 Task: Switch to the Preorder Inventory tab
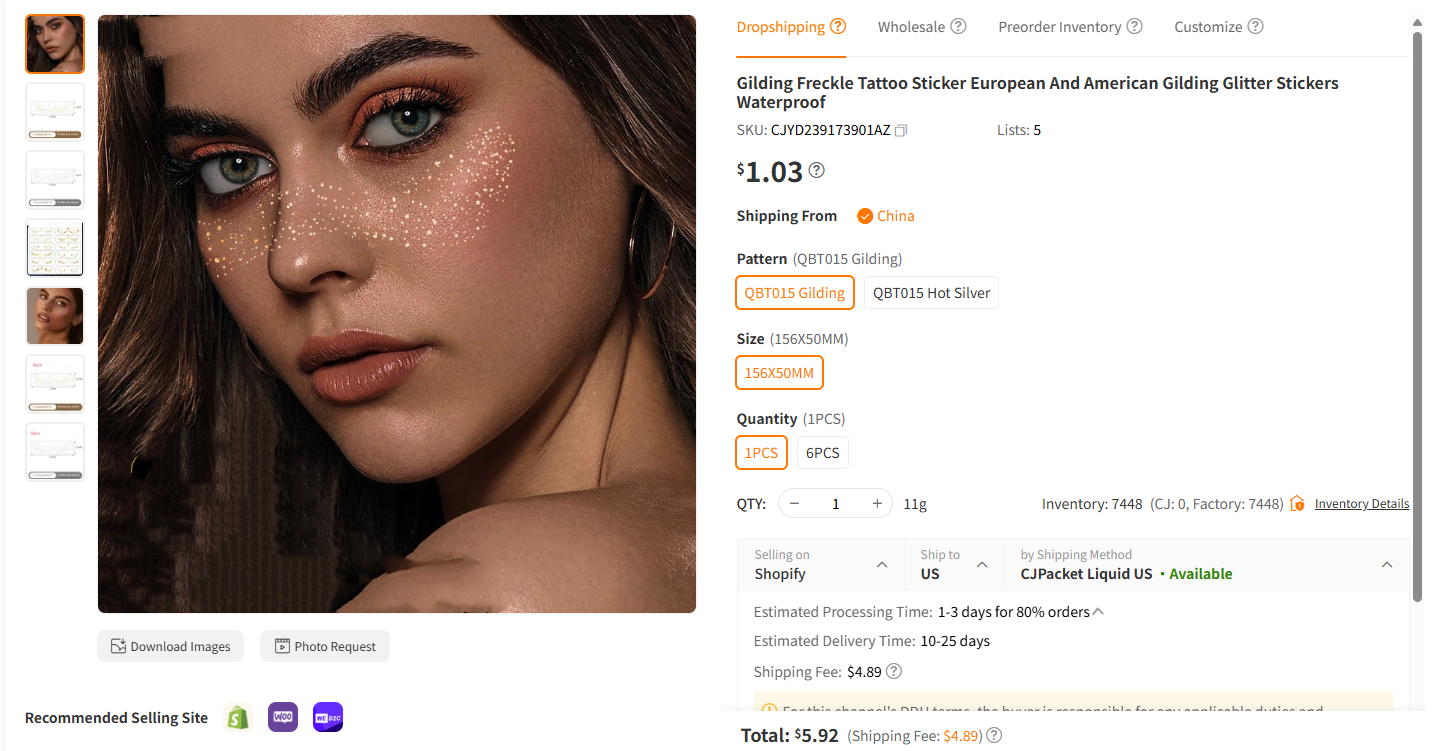(x=1059, y=27)
